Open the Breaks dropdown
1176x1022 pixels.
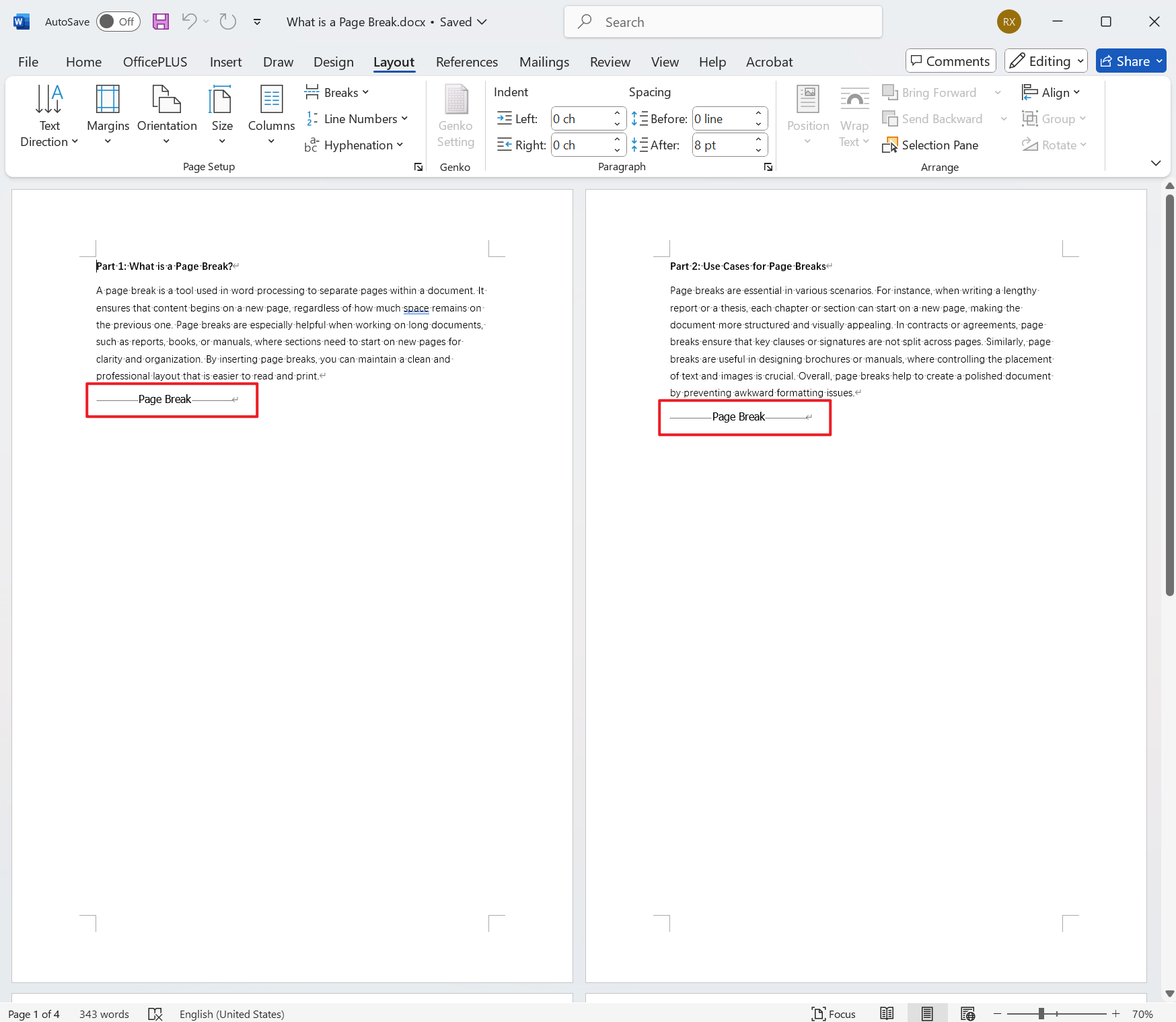tap(336, 92)
